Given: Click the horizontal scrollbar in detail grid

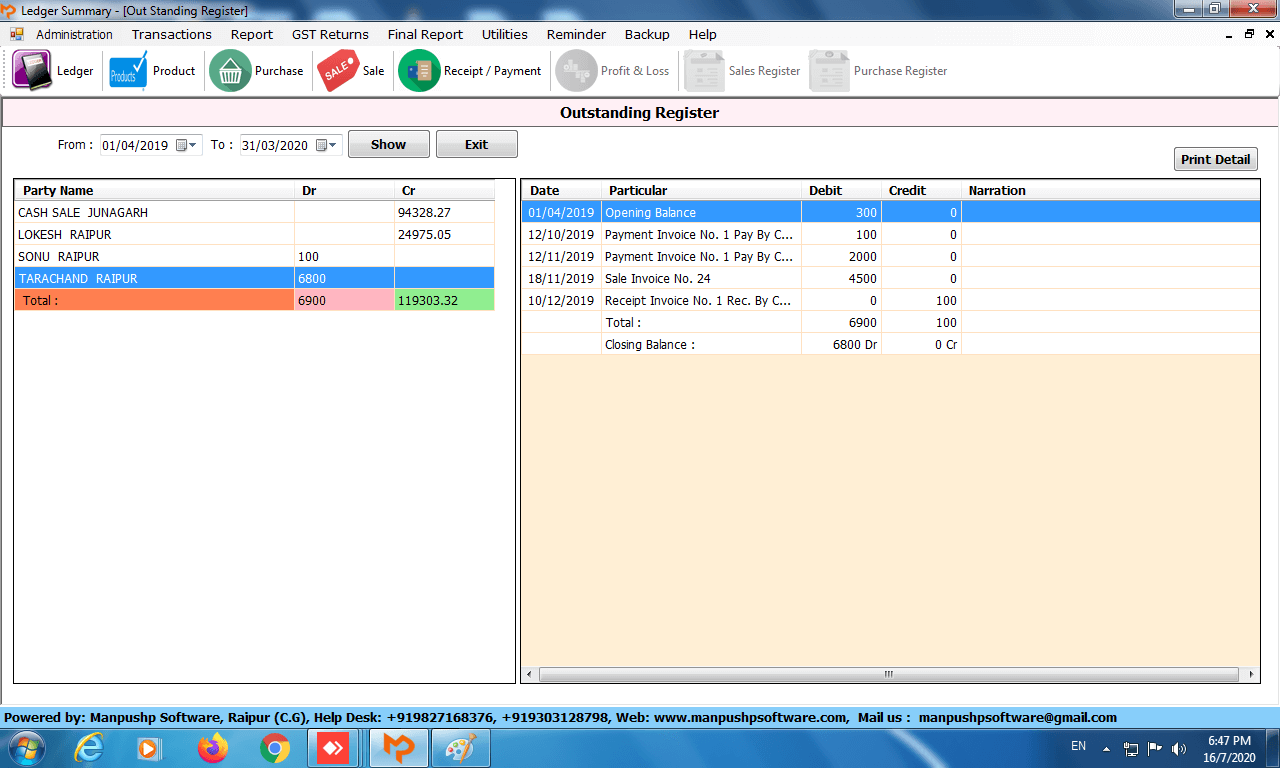Looking at the screenshot, I should (888, 675).
